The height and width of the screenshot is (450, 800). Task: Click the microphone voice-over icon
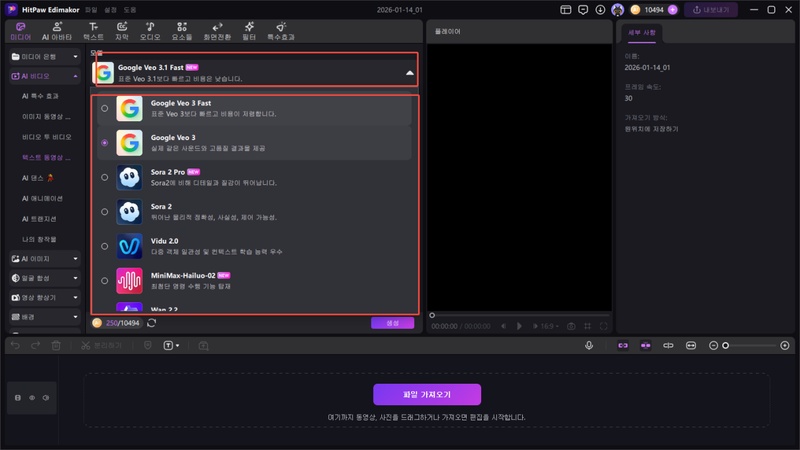pos(589,345)
